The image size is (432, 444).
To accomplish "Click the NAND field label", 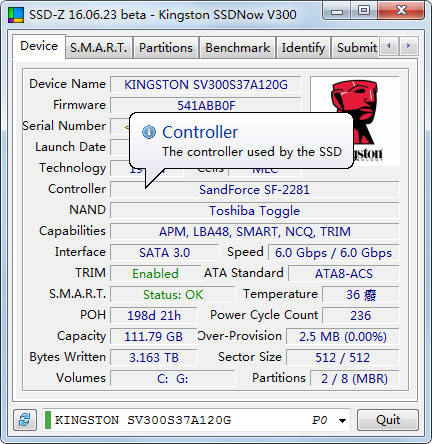I will 88,210.
